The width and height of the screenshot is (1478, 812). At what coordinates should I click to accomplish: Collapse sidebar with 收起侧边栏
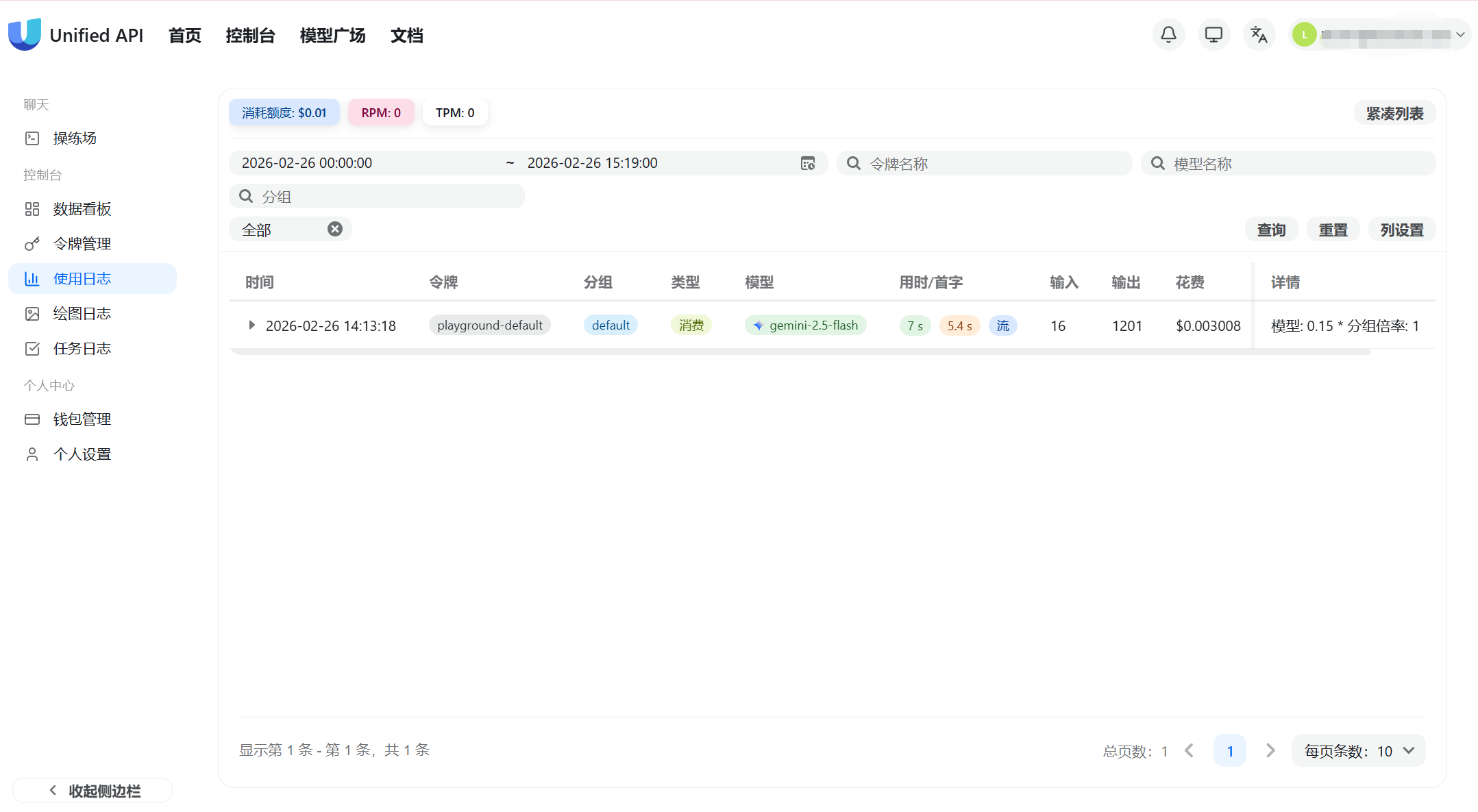coord(93,791)
